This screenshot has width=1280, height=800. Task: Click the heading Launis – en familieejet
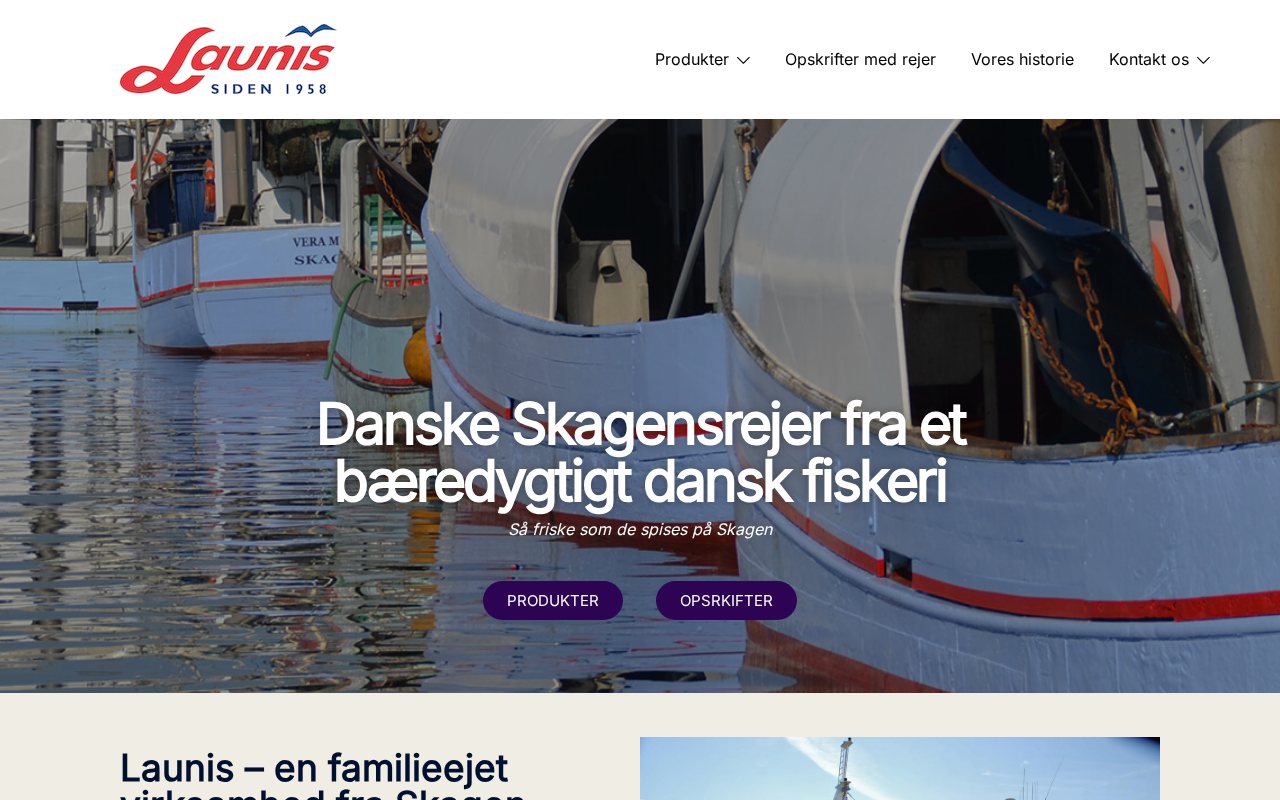pyautogui.click(x=314, y=768)
